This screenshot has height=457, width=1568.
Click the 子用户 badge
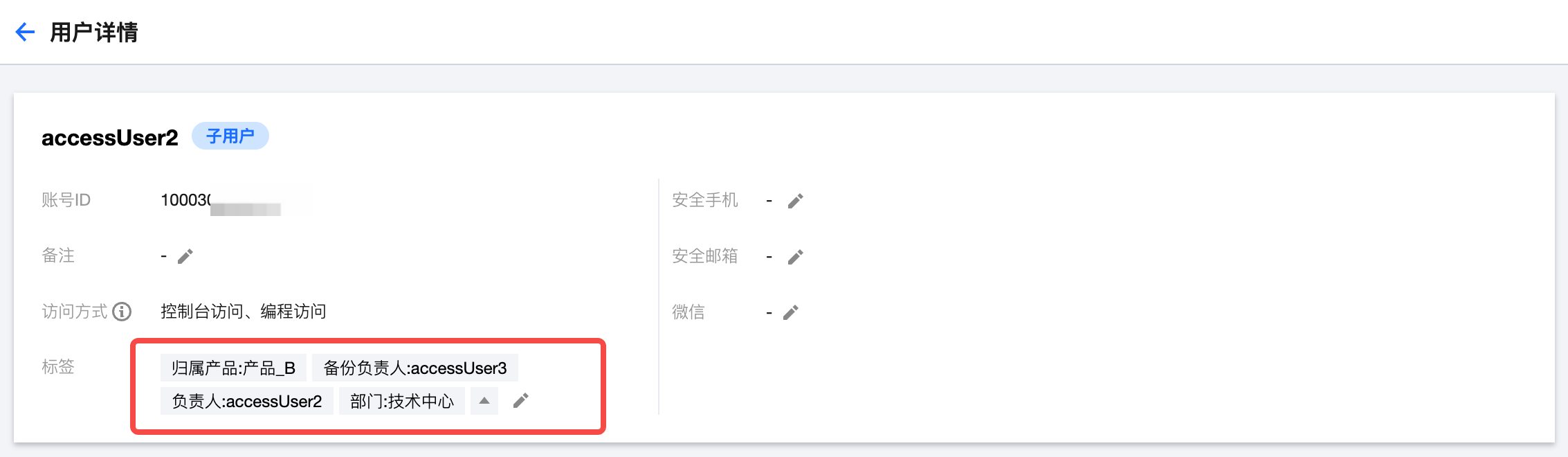(x=230, y=136)
